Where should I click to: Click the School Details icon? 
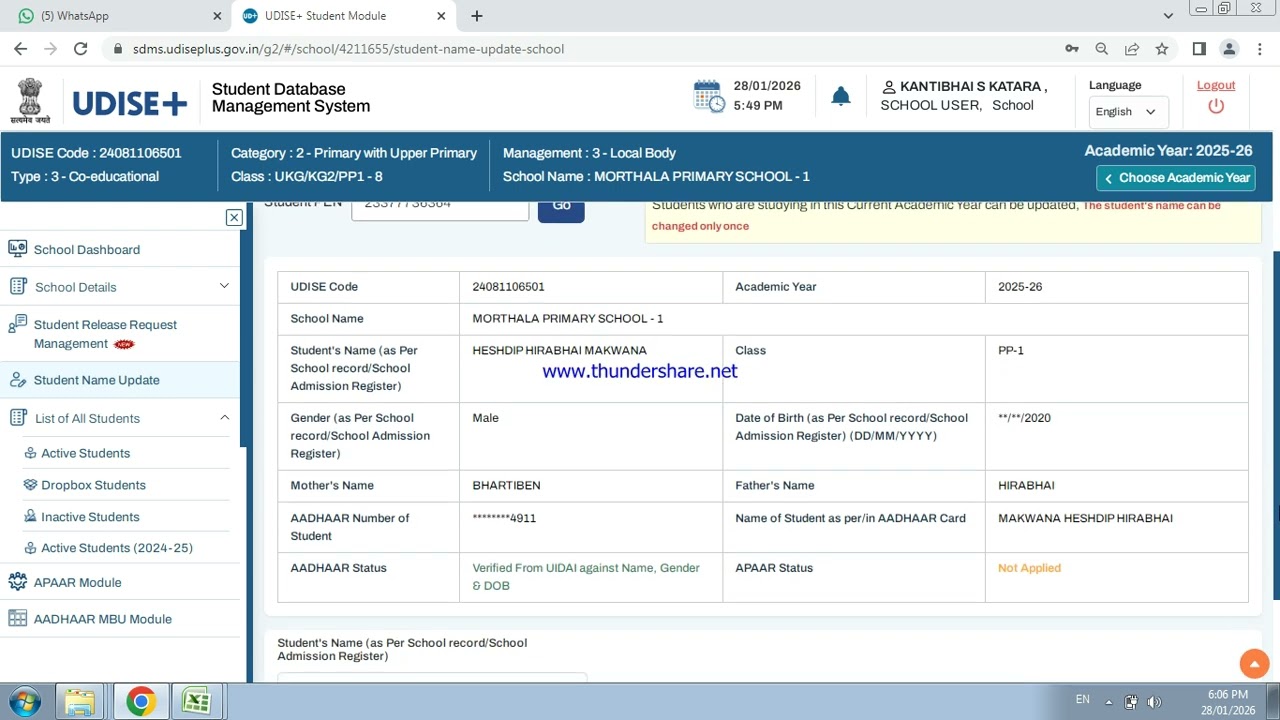click(18, 286)
